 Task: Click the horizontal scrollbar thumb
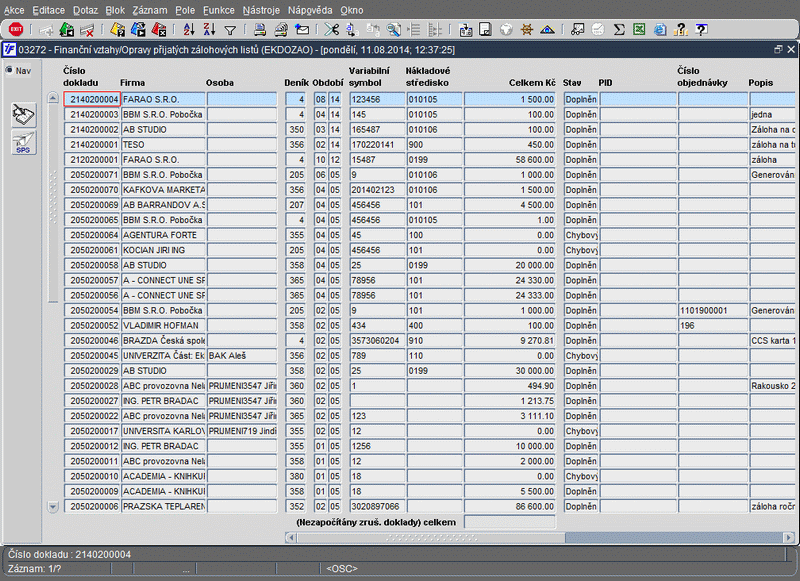point(431,537)
